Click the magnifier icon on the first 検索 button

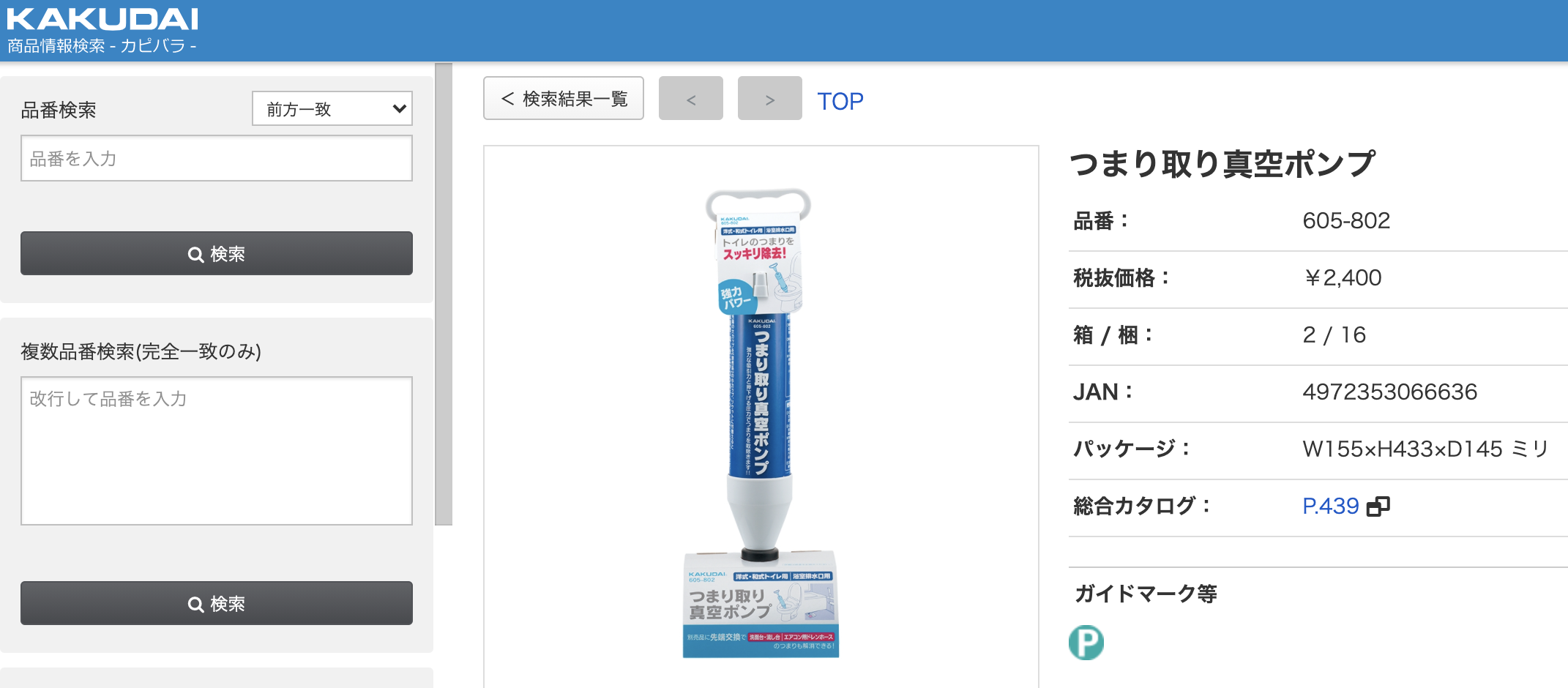(195, 255)
